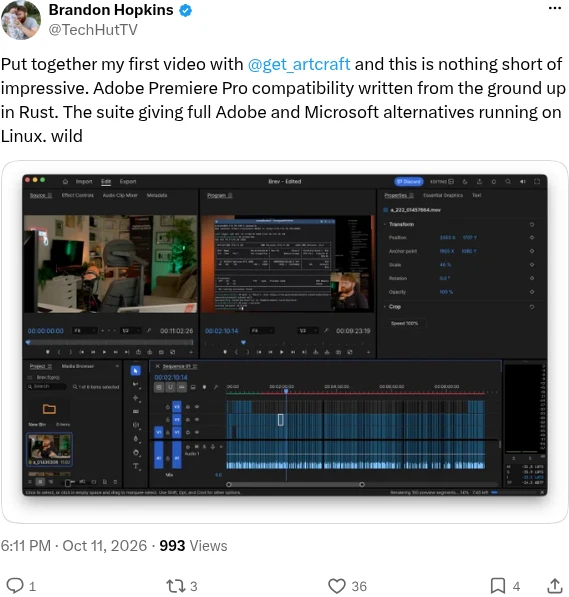Reset the Transform properties
The height and width of the screenshot is (597, 569).
pyautogui.click(x=532, y=225)
